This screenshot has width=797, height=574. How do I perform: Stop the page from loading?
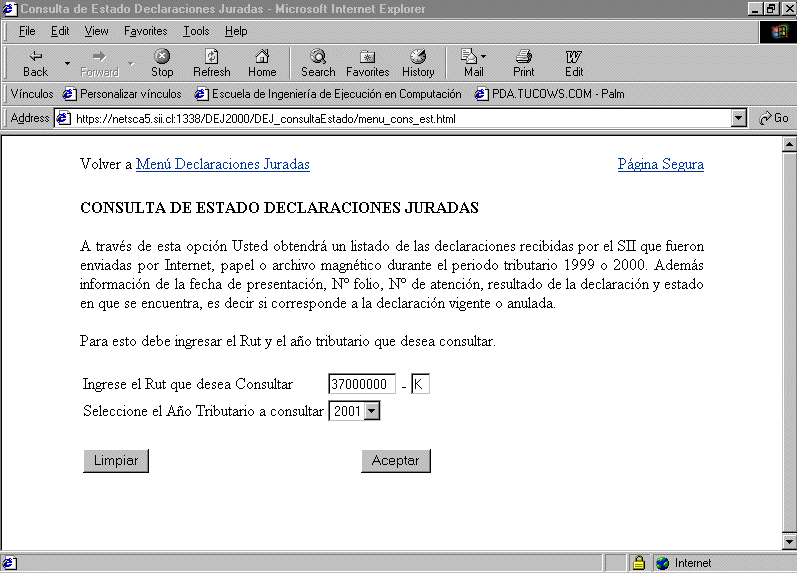coord(162,64)
